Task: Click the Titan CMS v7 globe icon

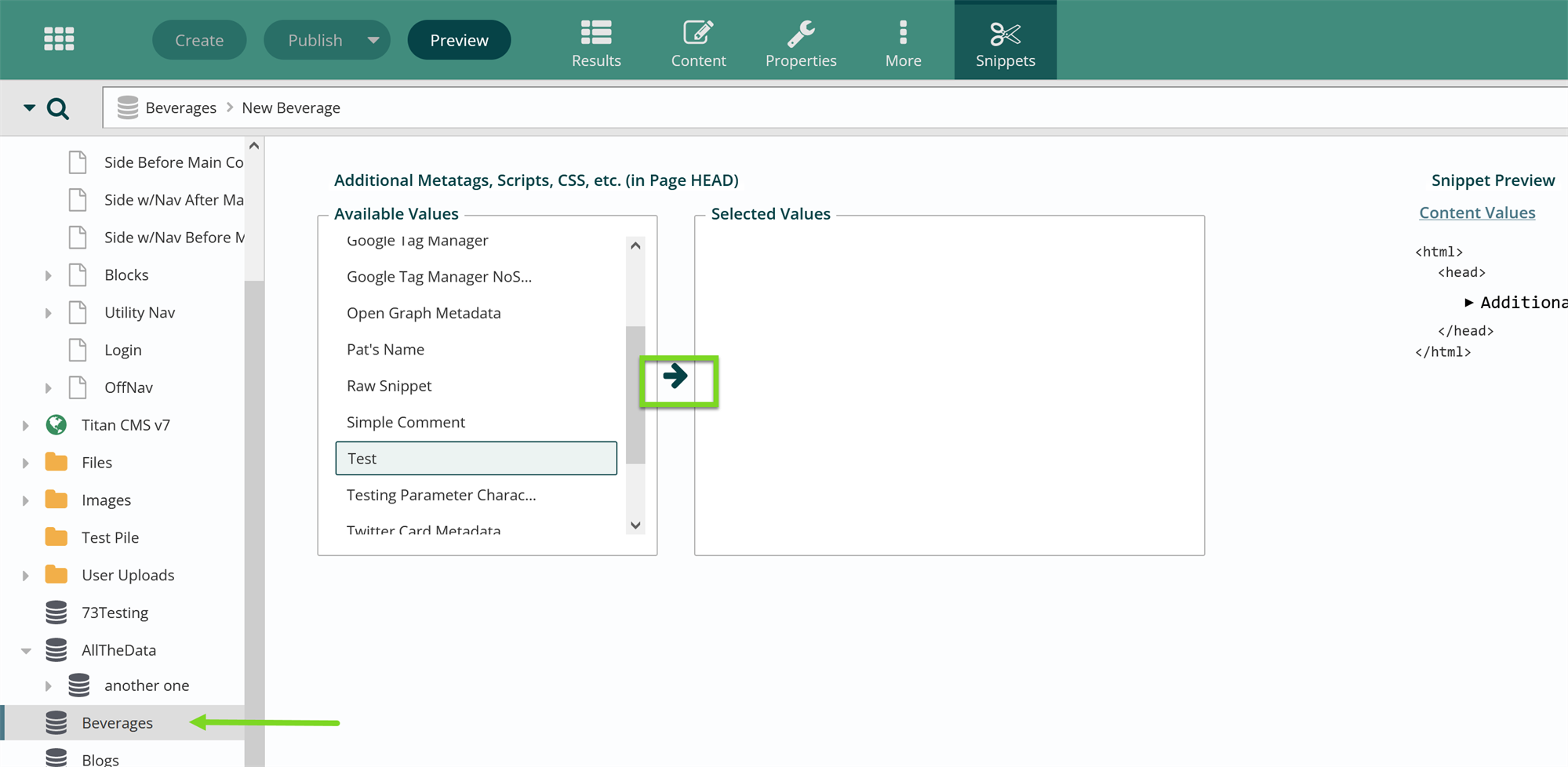Action: (56, 425)
